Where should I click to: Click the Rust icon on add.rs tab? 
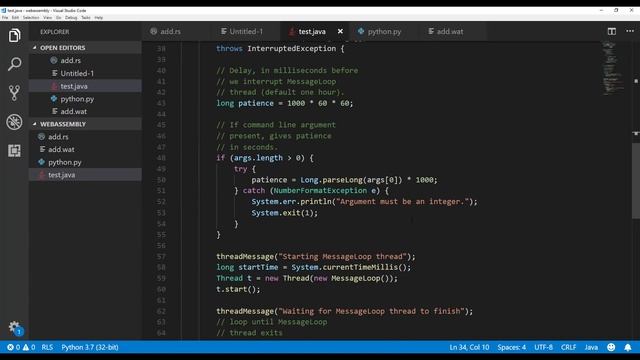(153, 31)
